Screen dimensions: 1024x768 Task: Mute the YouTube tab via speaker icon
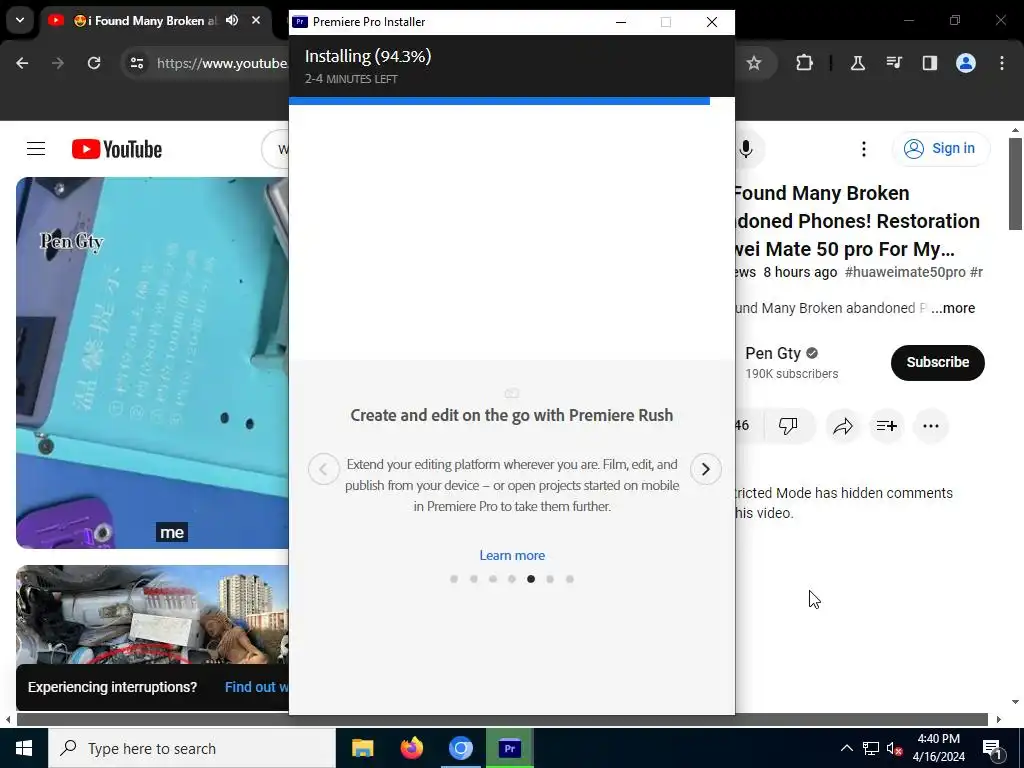pyautogui.click(x=232, y=20)
